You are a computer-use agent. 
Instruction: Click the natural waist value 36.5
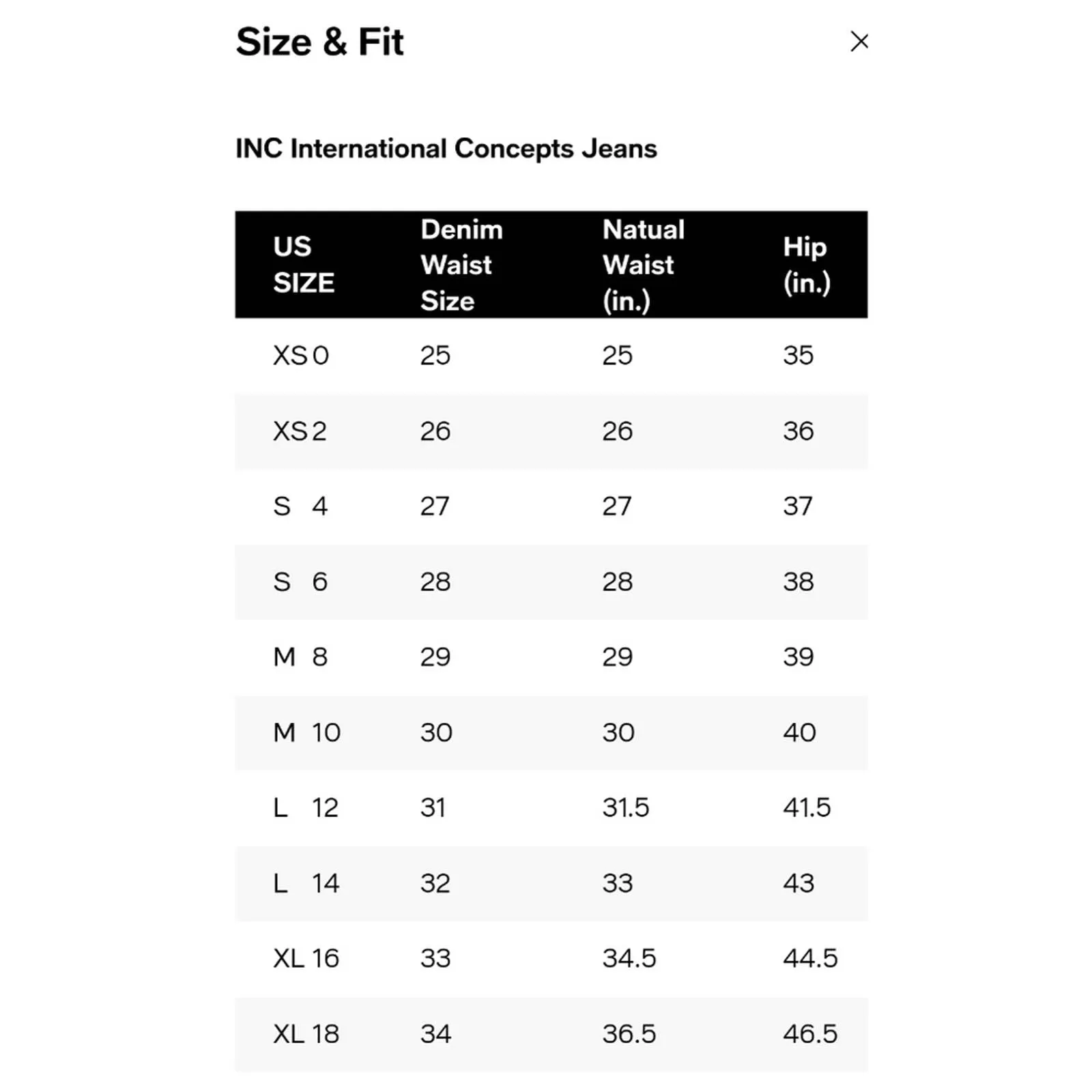click(x=629, y=1034)
